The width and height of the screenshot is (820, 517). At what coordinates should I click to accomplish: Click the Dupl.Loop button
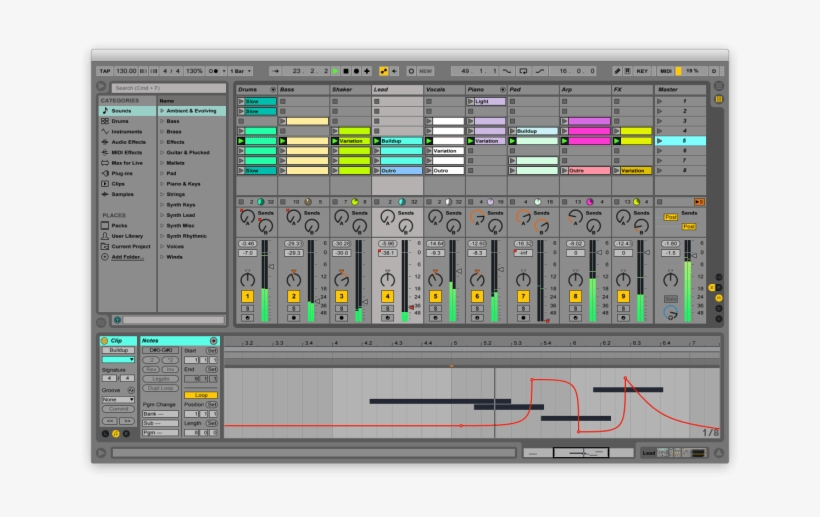[161, 388]
